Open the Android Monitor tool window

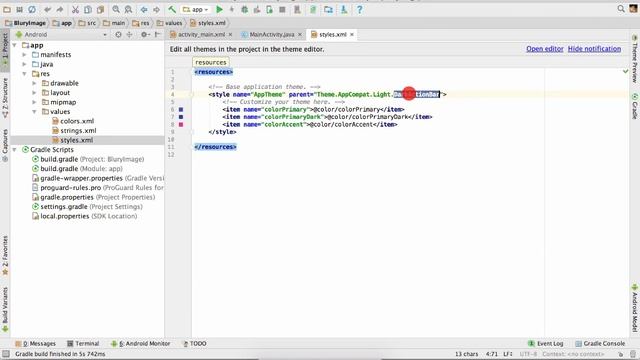(141, 344)
